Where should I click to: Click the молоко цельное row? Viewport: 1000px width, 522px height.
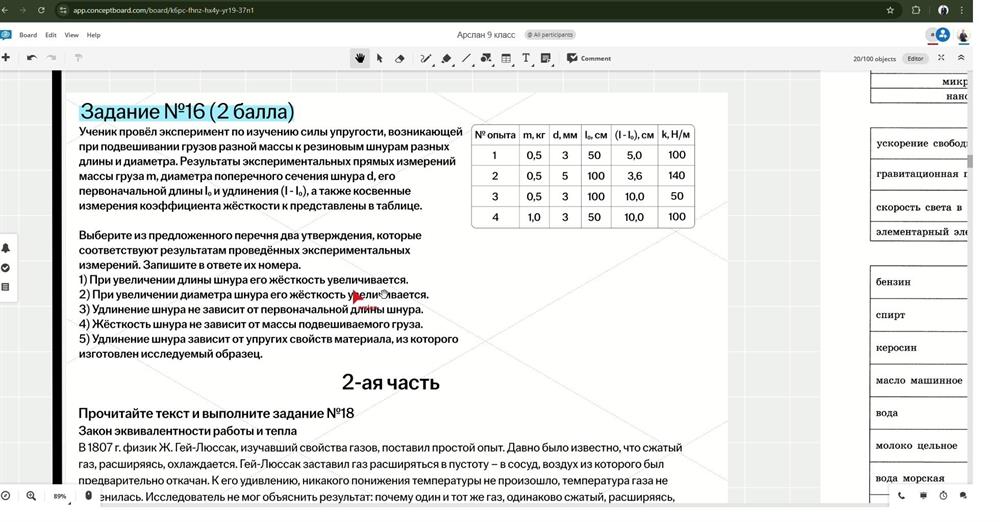tap(919, 445)
